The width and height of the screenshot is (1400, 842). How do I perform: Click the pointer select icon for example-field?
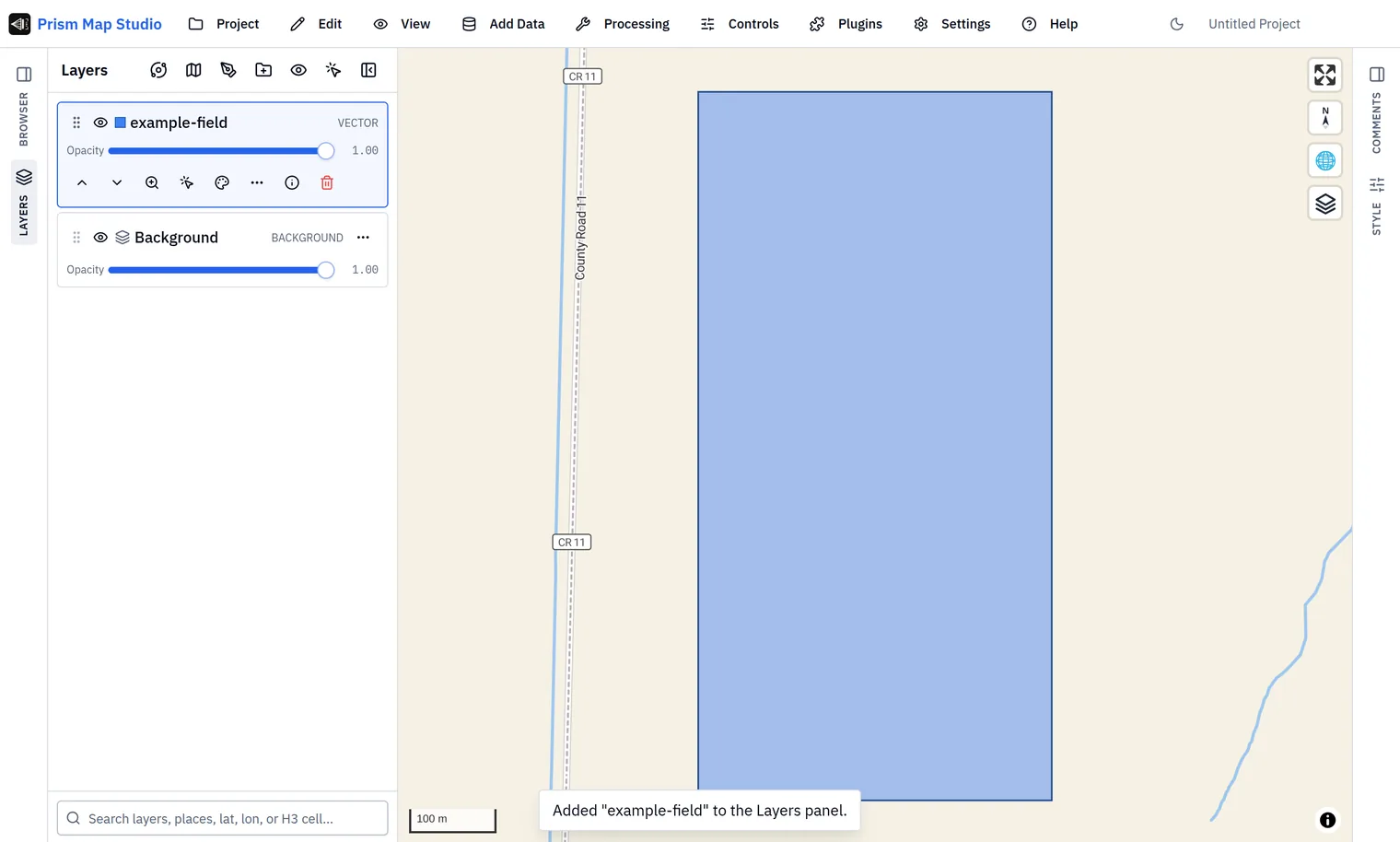pos(187,183)
